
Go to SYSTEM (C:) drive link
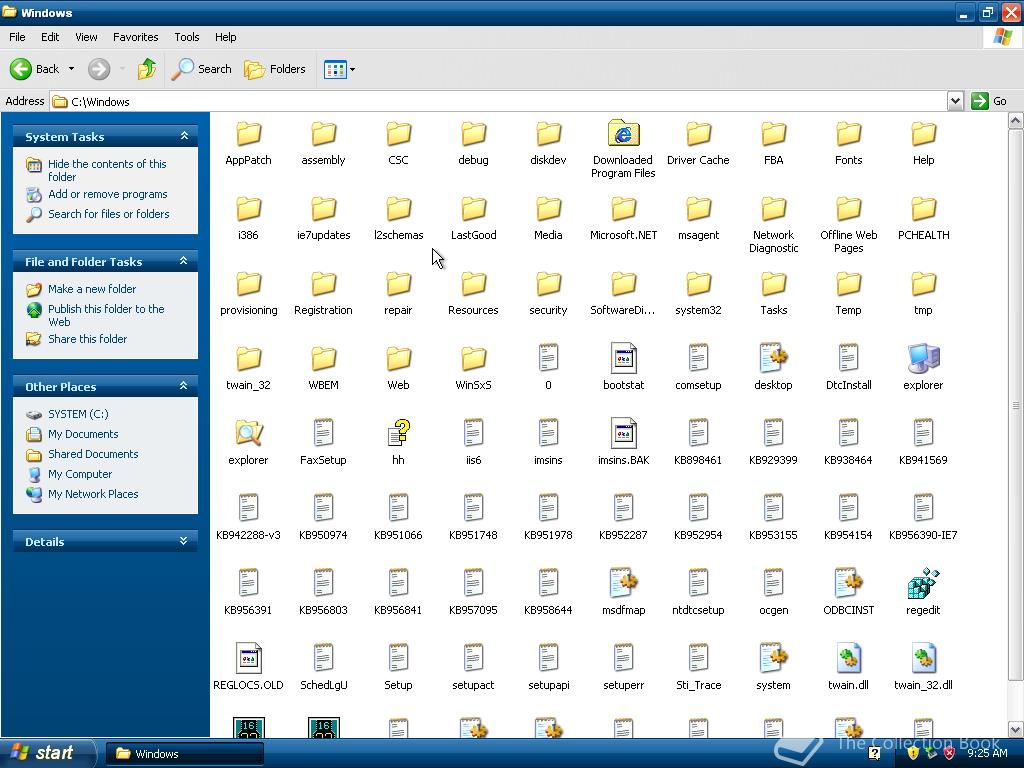[78, 413]
